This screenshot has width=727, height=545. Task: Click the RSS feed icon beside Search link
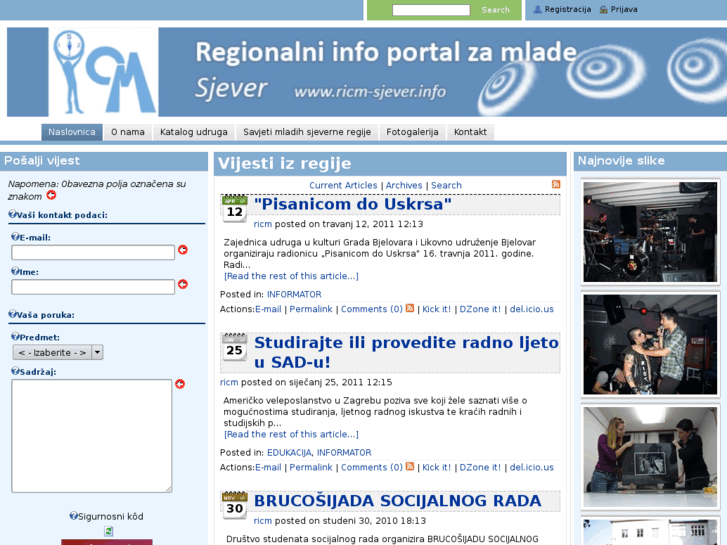[556, 185]
